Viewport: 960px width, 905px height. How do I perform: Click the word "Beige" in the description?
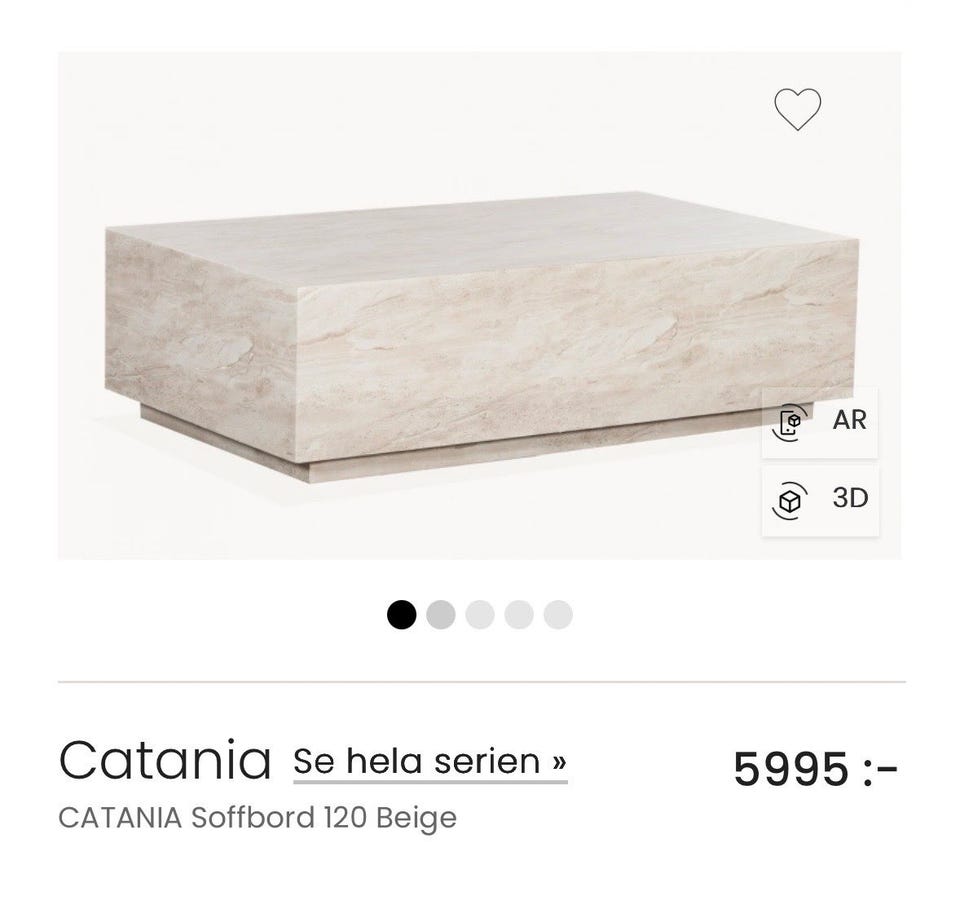(x=416, y=817)
